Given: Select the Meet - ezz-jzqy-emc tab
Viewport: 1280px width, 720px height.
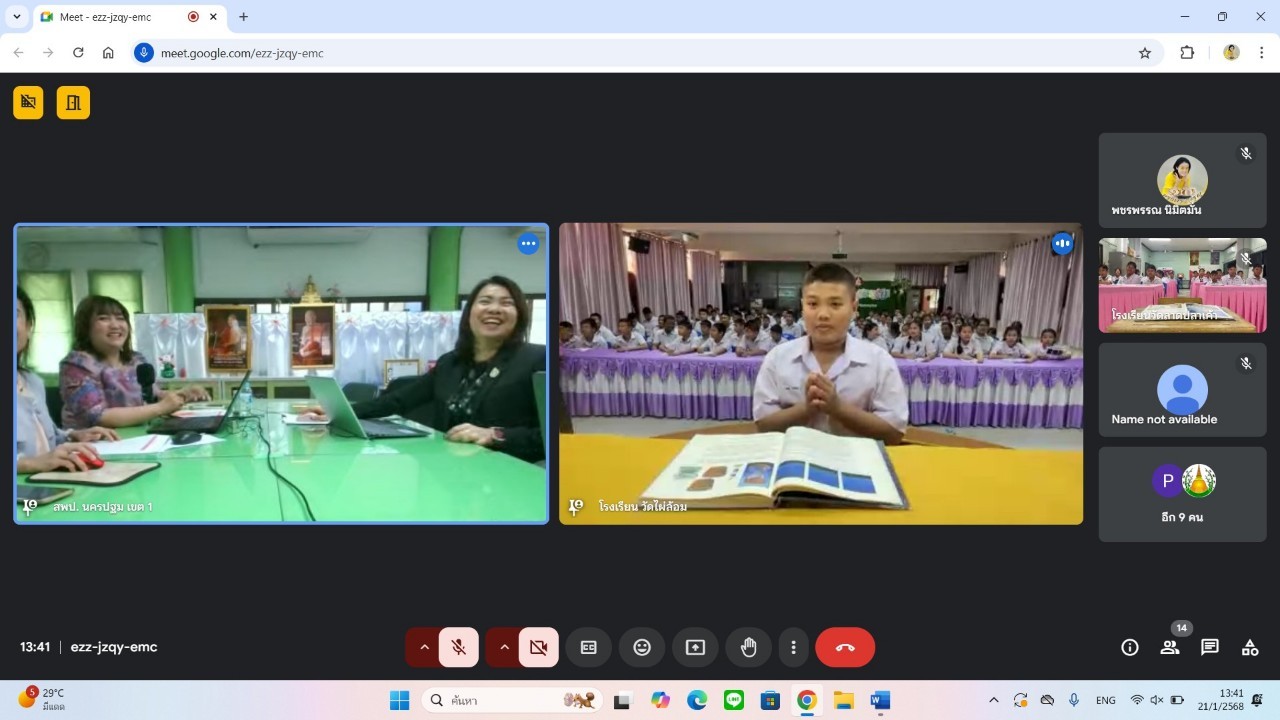Looking at the screenshot, I should pos(128,17).
